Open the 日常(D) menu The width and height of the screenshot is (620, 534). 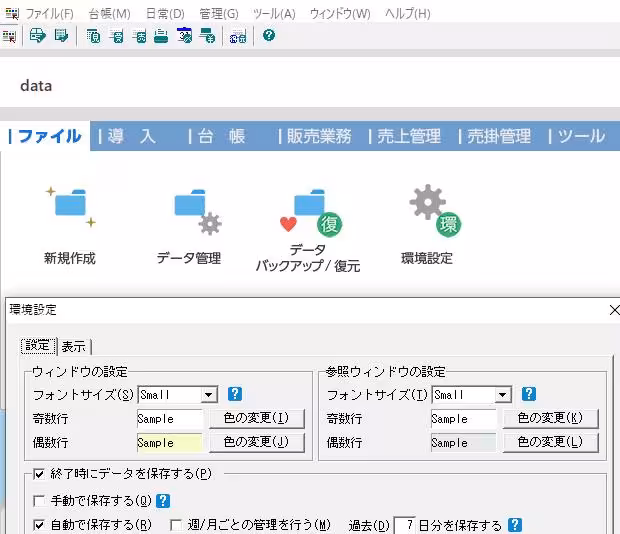point(165,14)
